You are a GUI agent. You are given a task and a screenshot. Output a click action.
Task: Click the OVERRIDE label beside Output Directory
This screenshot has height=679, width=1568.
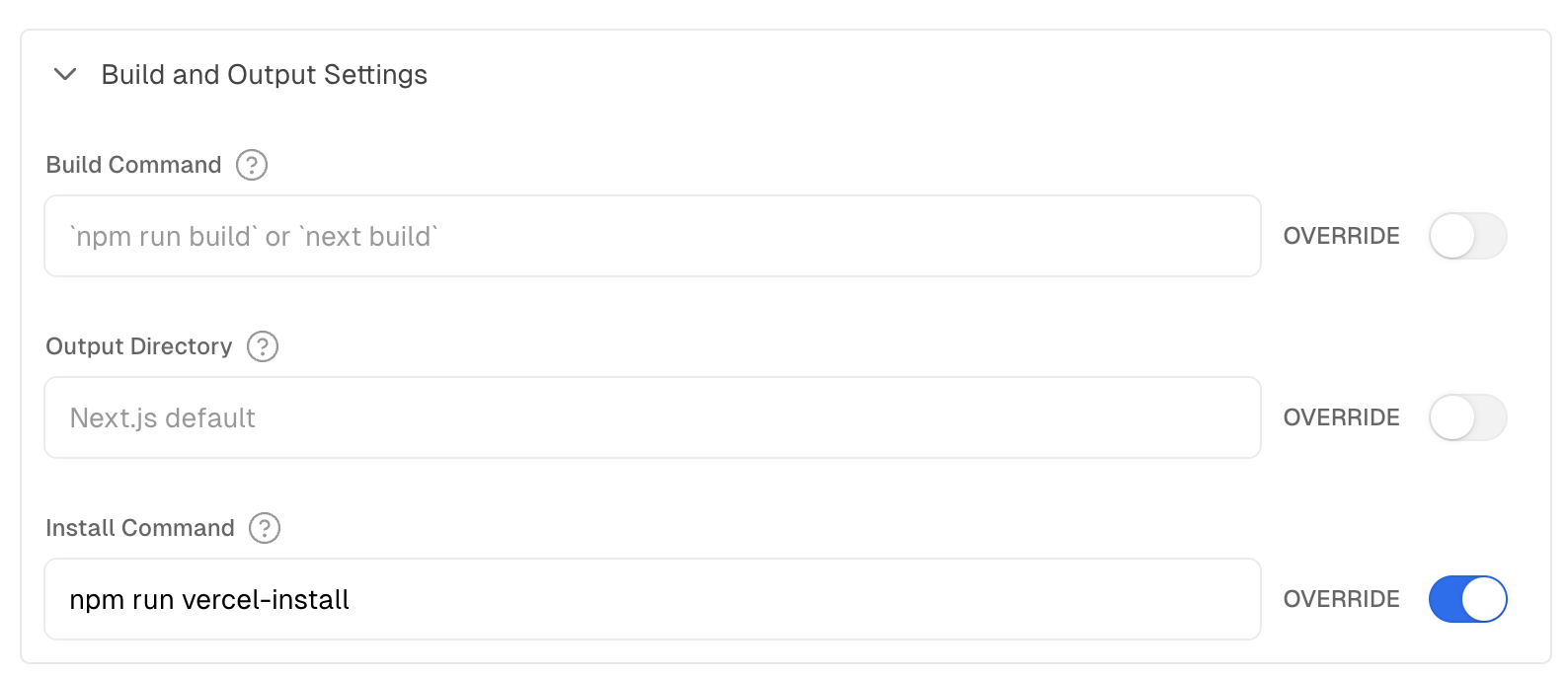(x=1341, y=417)
